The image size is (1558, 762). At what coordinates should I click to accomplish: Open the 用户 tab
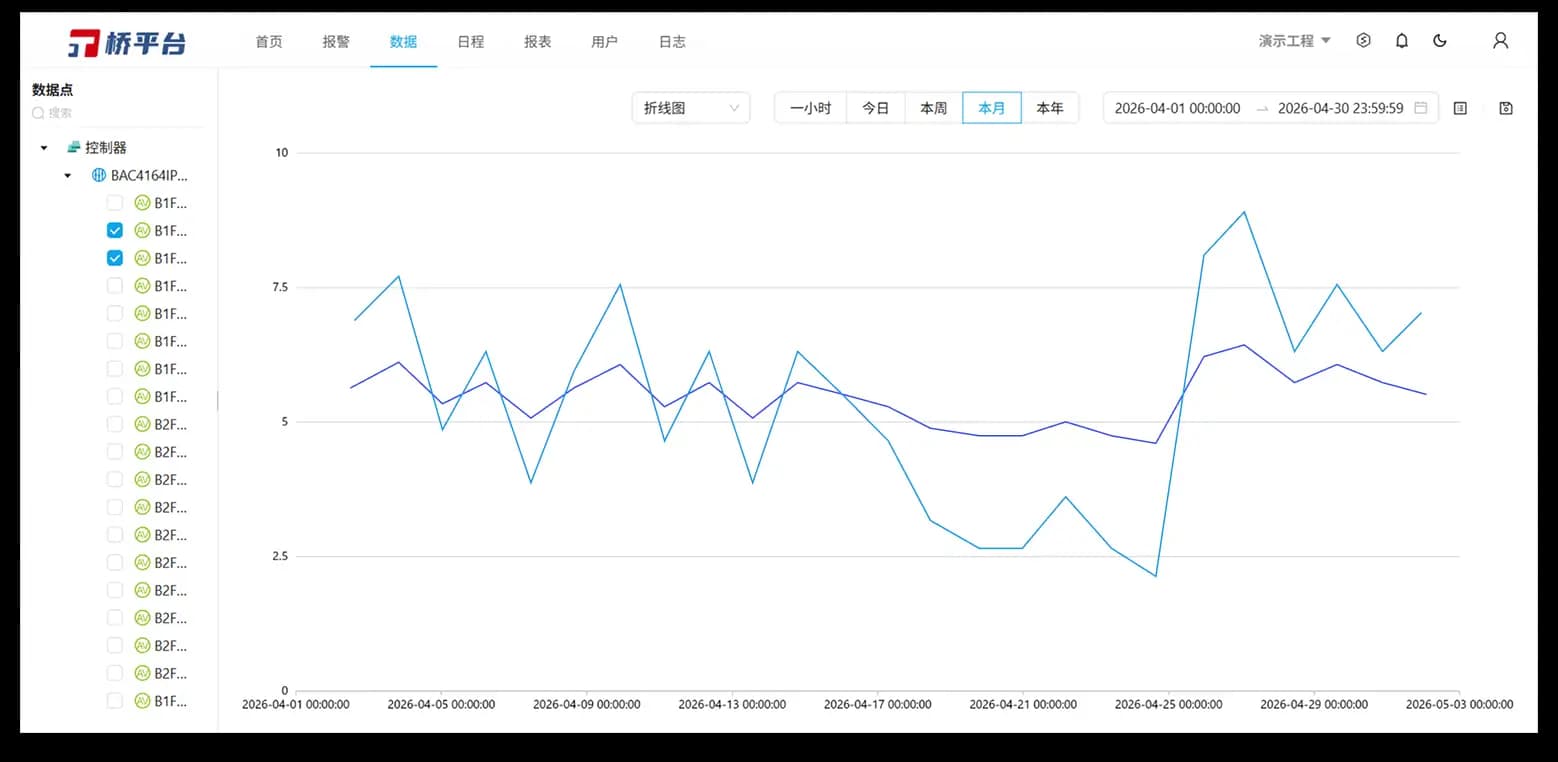point(604,42)
